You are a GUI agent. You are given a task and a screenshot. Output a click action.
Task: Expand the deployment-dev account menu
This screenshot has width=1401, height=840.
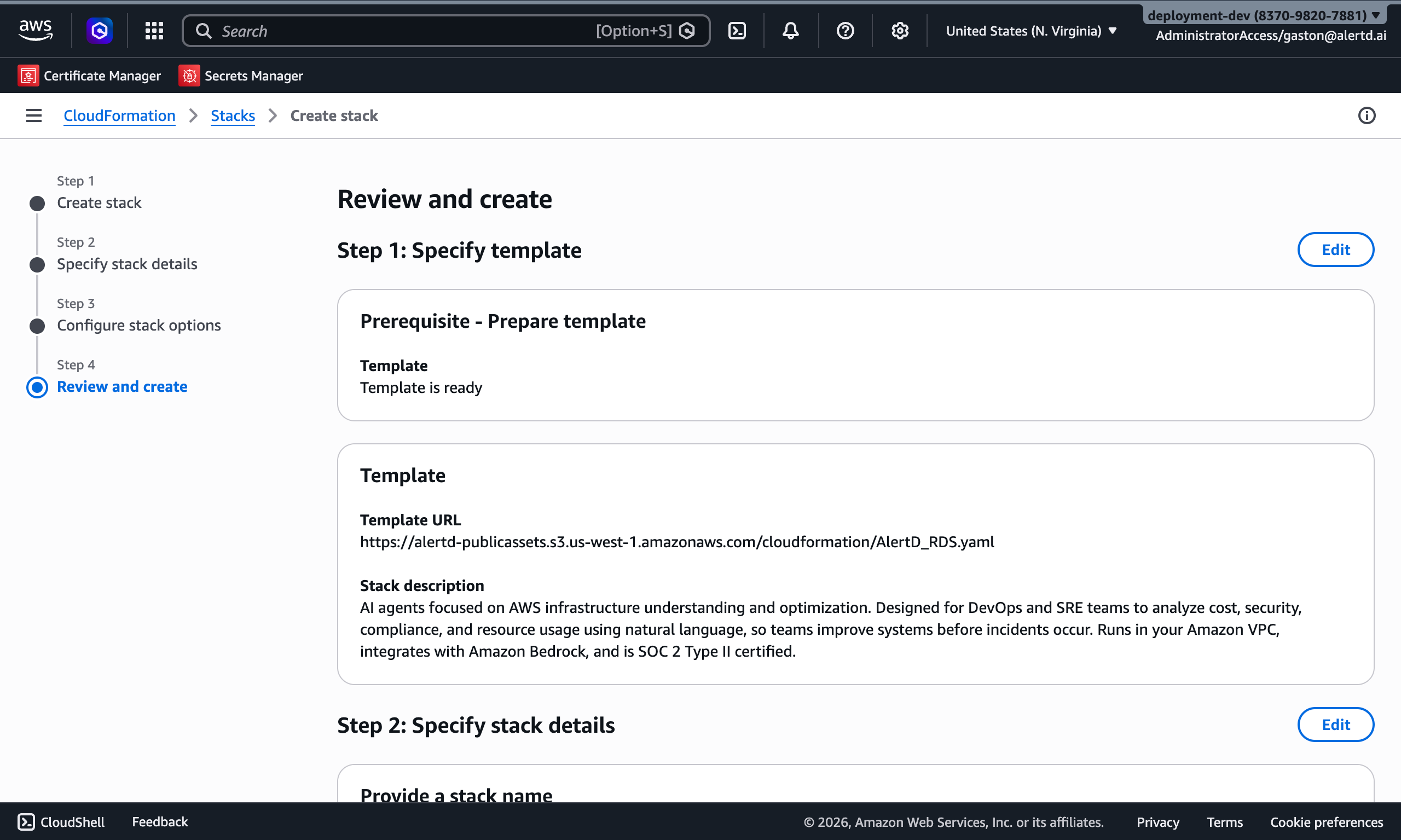[x=1264, y=15]
